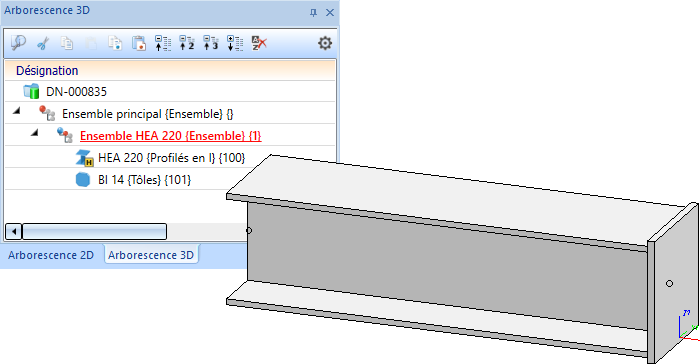The image size is (700, 364).
Task: Collapse the Ensemble principal node
Action: tap(17, 110)
